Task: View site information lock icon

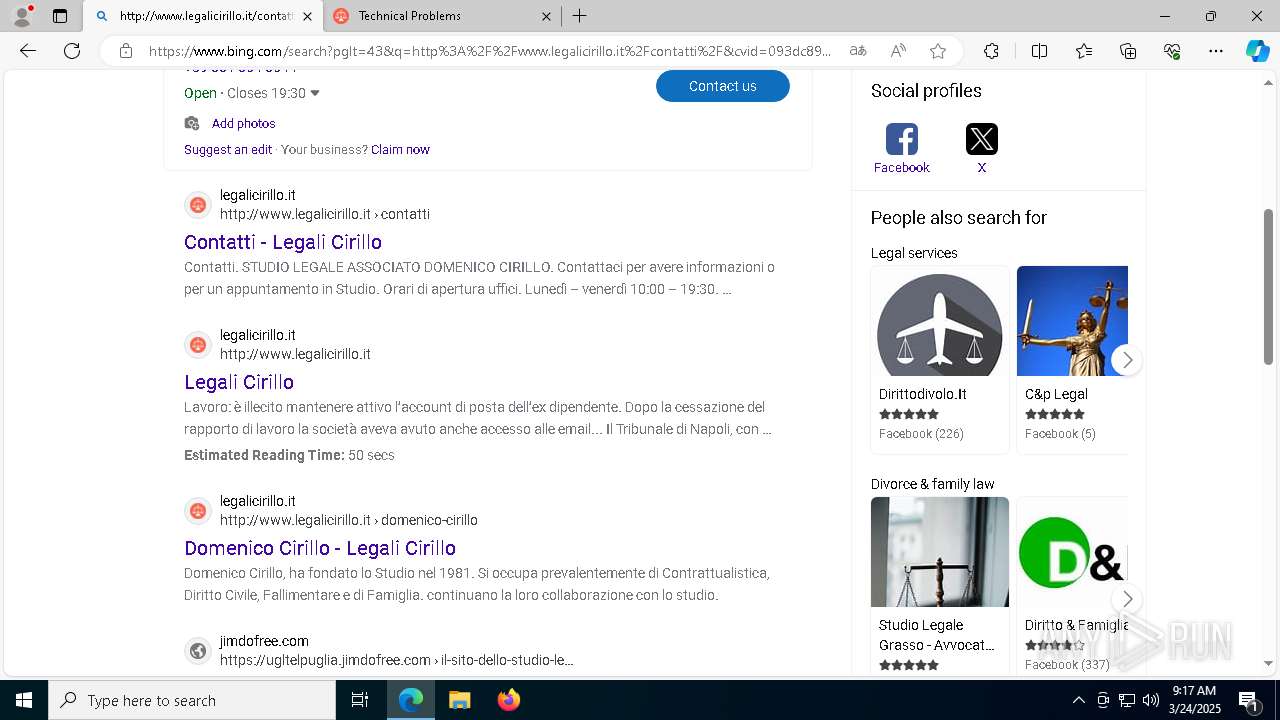Action: coord(126,51)
